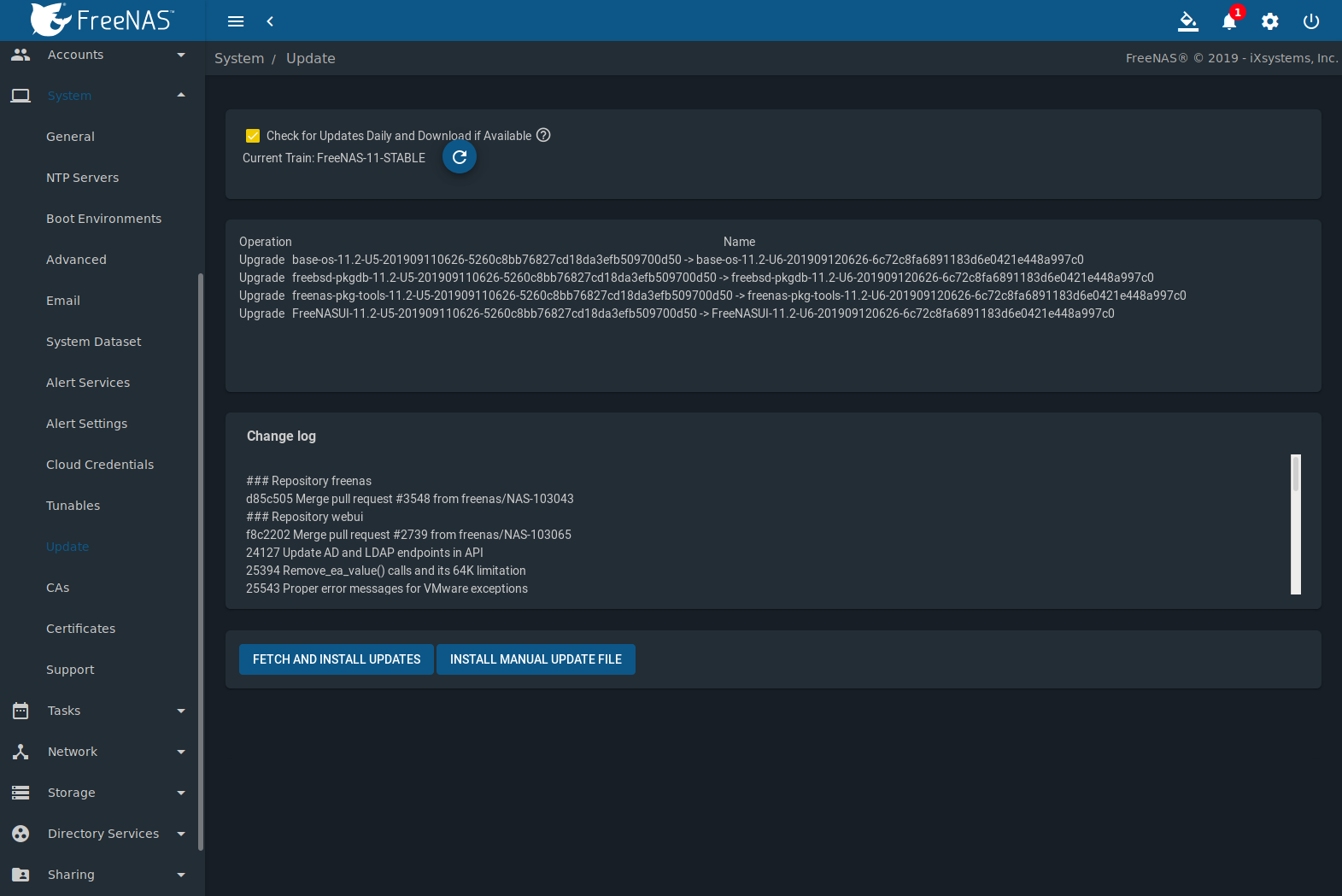The width and height of the screenshot is (1342, 896).
Task: Click the Current Train FreeNAS-11-STABLE text
Action: [x=334, y=158]
